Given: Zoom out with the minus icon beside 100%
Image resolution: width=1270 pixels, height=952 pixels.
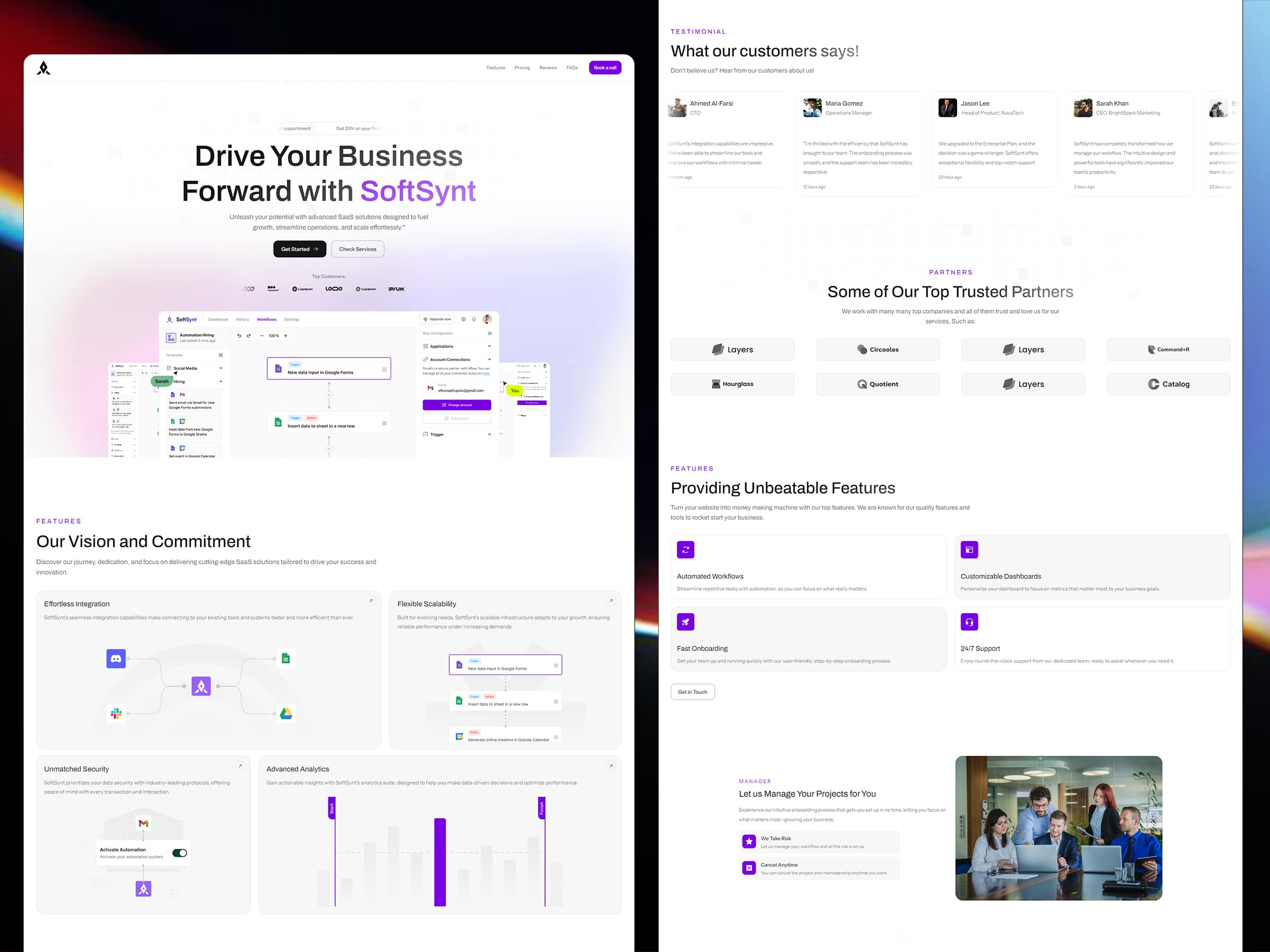Looking at the screenshot, I should (x=262, y=336).
